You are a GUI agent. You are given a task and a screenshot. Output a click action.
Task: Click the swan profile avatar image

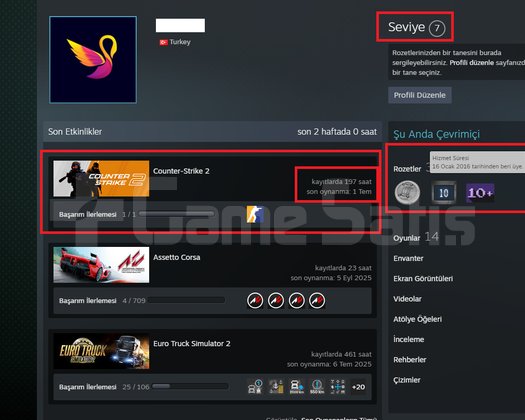pos(93,60)
